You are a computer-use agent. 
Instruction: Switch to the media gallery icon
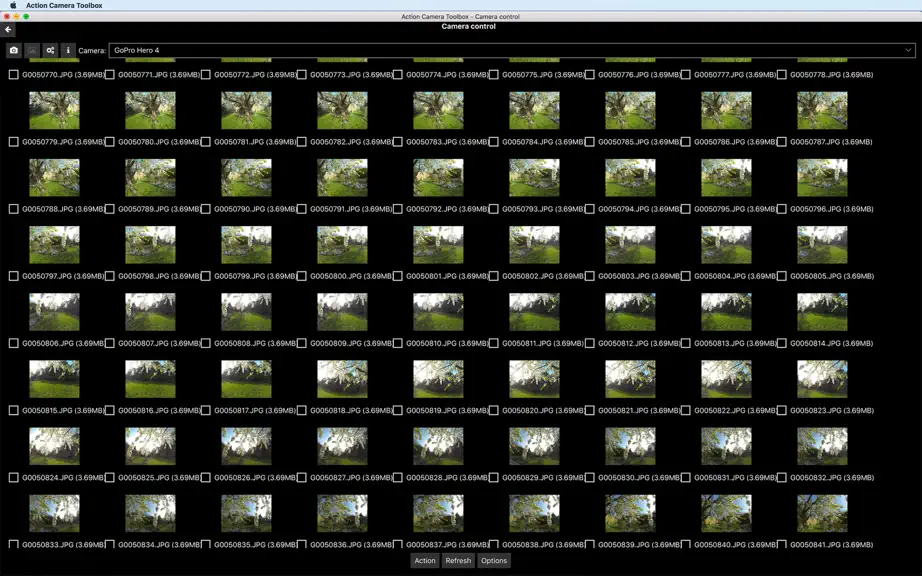pyautogui.click(x=32, y=51)
